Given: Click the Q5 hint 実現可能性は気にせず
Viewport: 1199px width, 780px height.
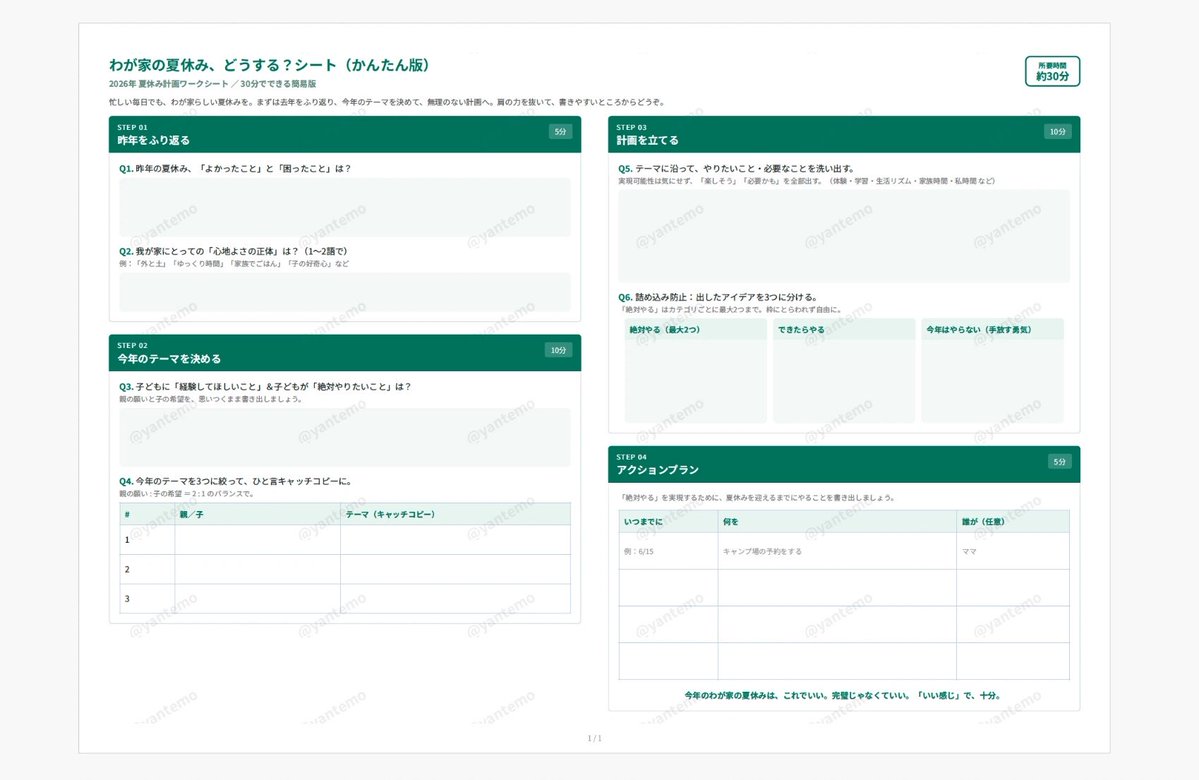Looking at the screenshot, I should pyautogui.click(x=807, y=181).
